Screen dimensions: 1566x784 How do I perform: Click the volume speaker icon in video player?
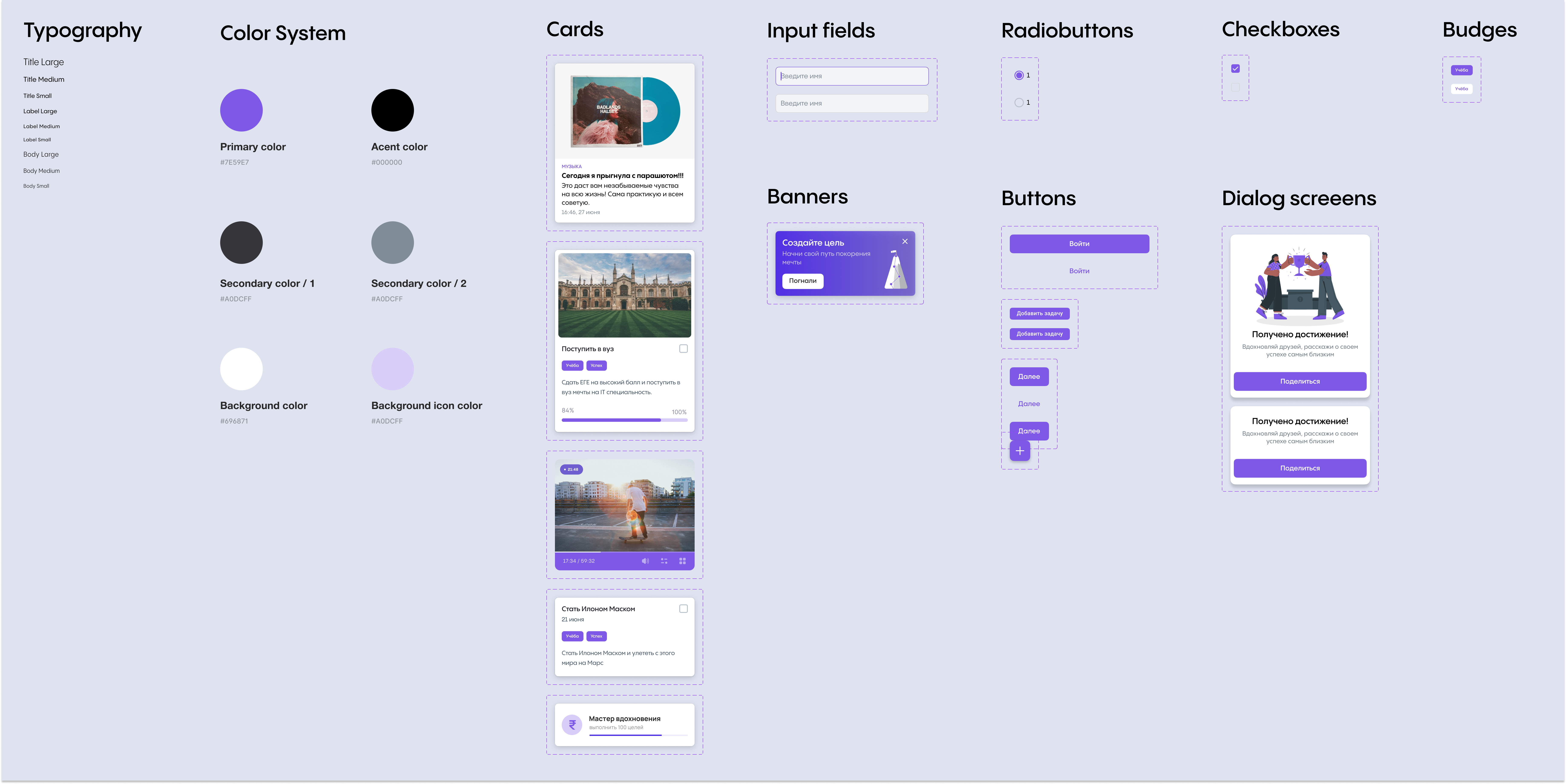645,561
